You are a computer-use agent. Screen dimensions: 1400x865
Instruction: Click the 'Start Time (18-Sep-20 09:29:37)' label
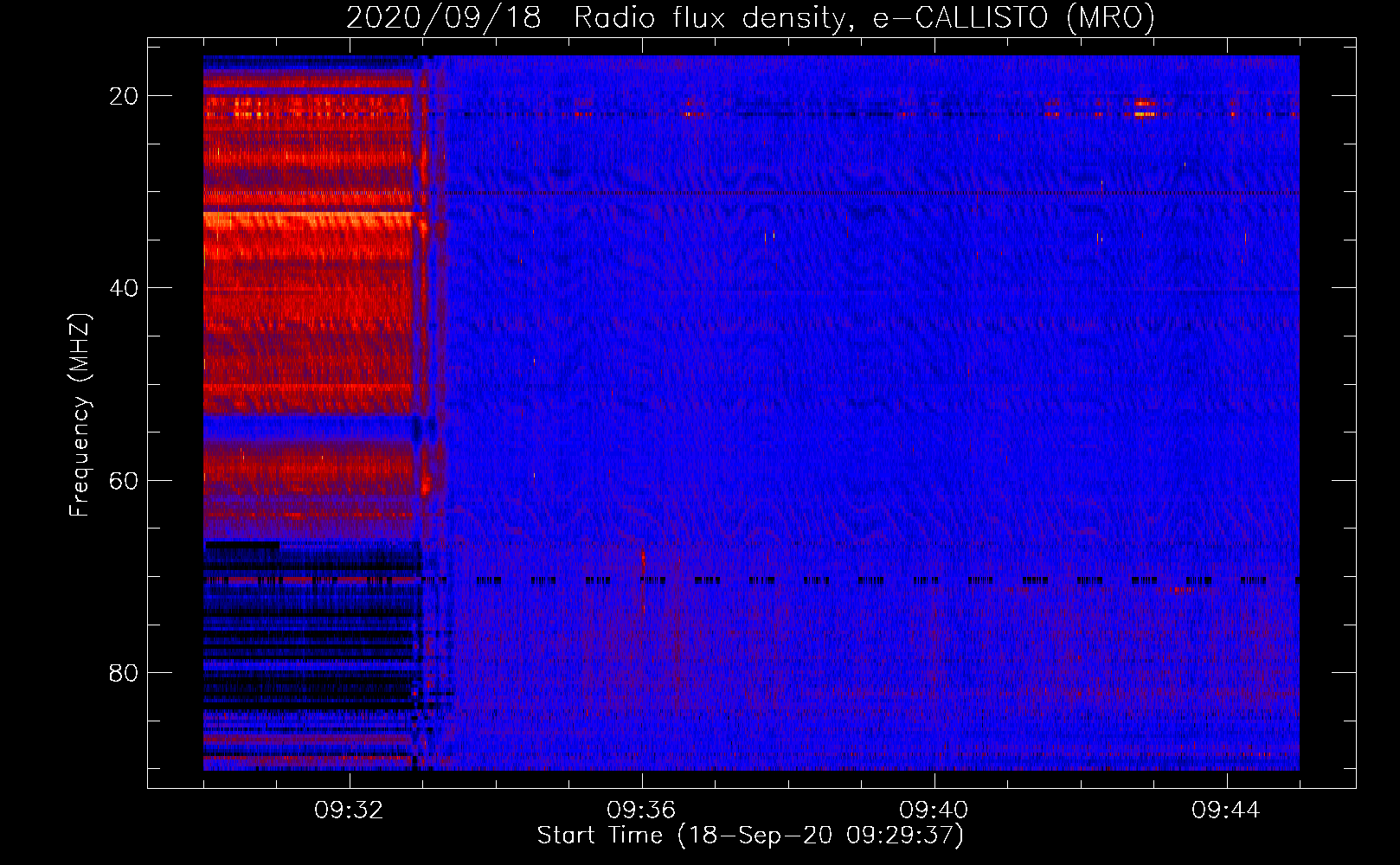pos(750,836)
